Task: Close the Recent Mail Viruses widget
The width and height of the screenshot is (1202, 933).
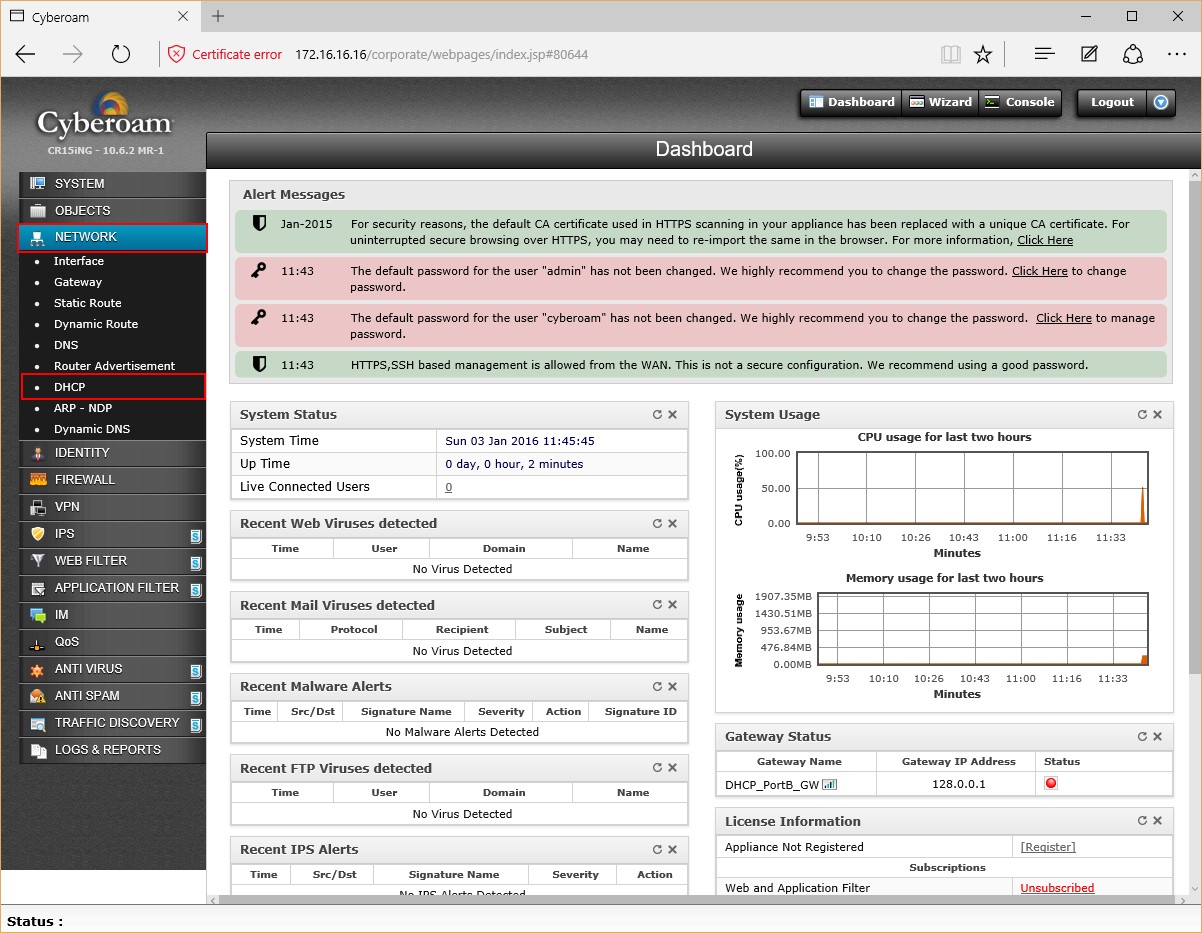Action: pos(673,605)
